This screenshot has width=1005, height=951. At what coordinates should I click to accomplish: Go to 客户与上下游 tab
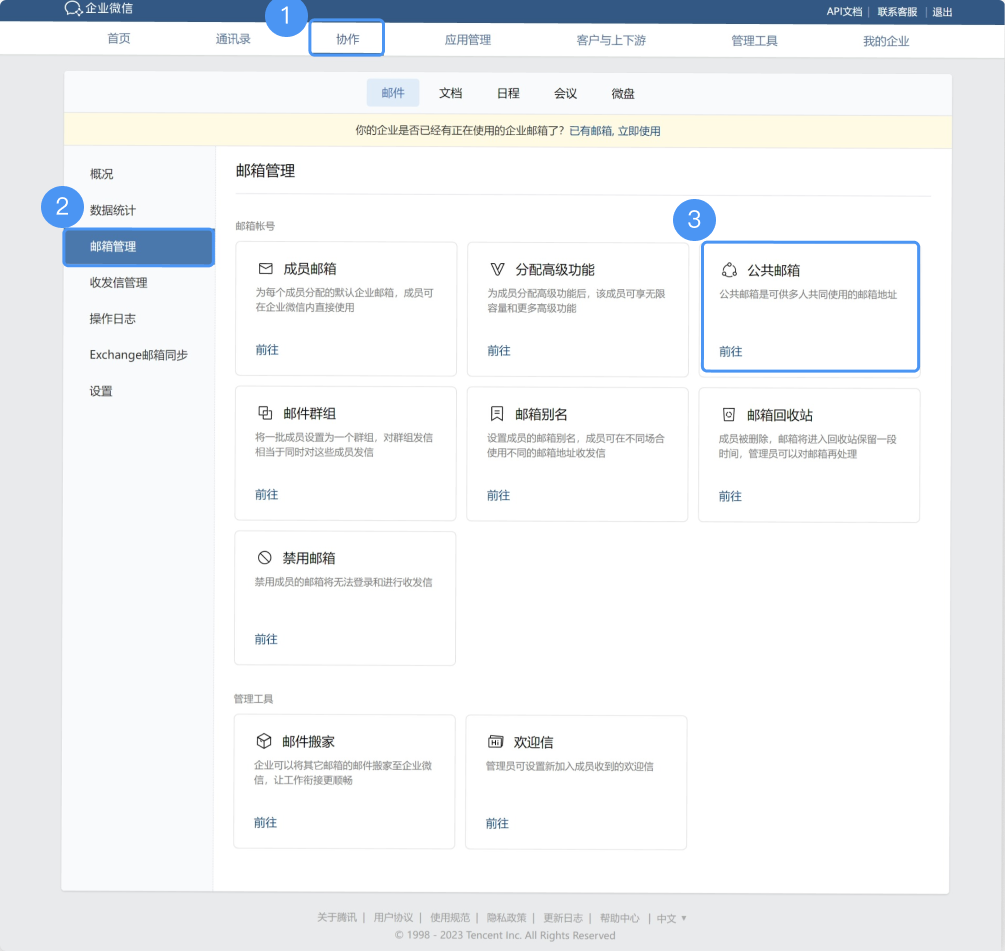coord(611,40)
